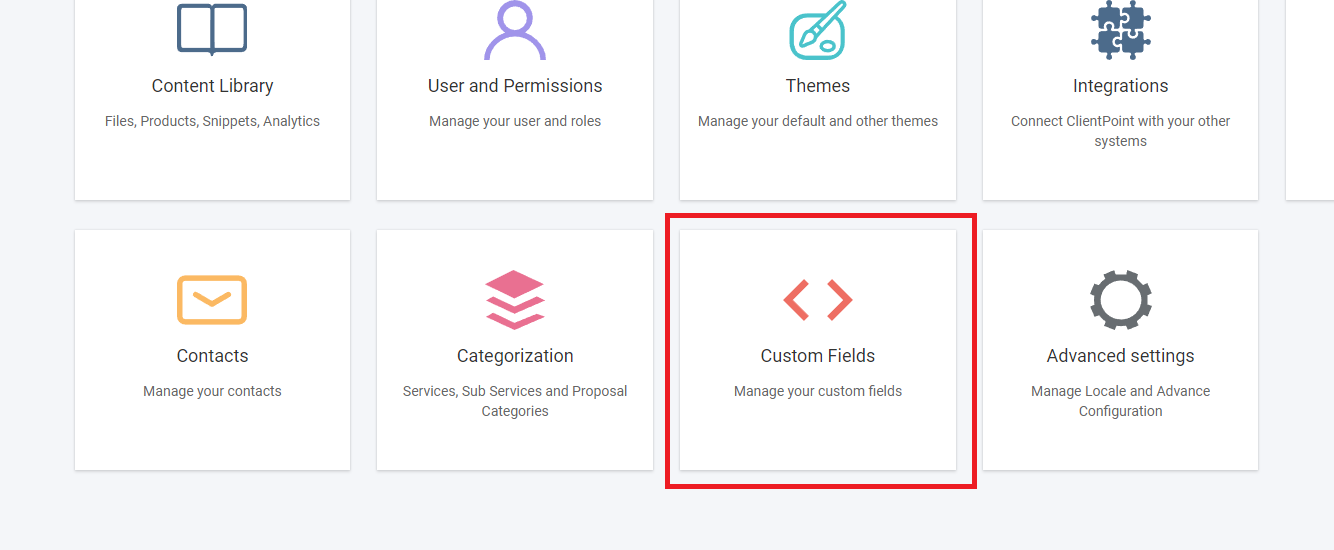Open the Custom Fields heading
The image size is (1334, 550).
click(x=818, y=356)
